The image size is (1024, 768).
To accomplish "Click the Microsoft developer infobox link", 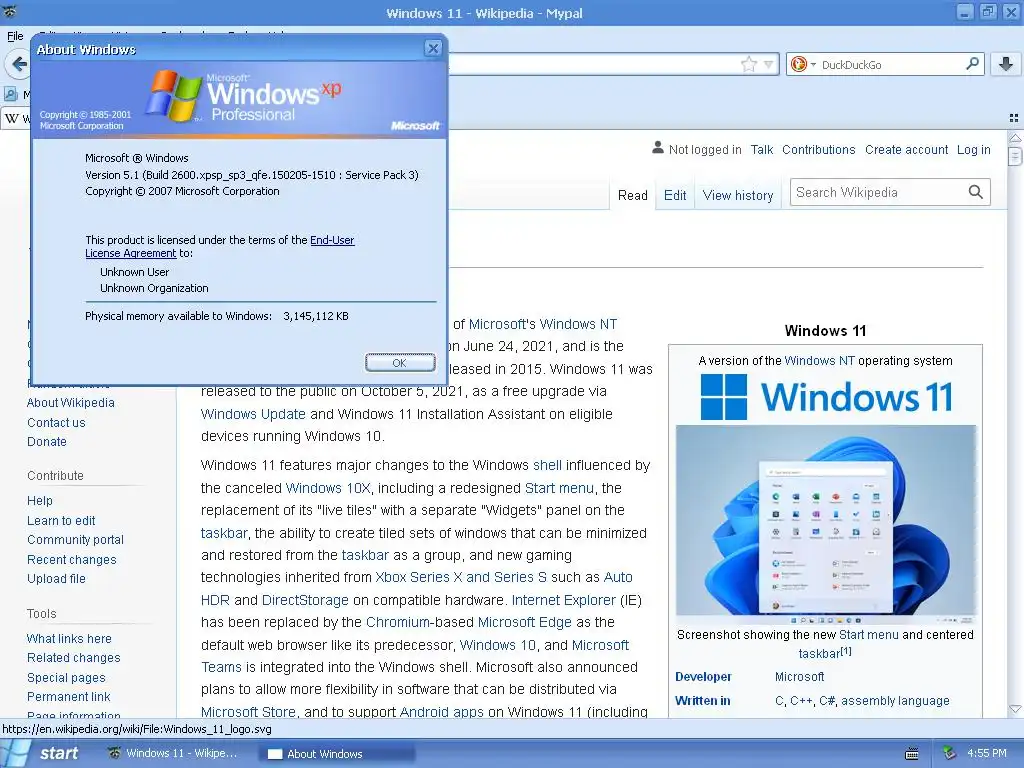I will tap(799, 677).
